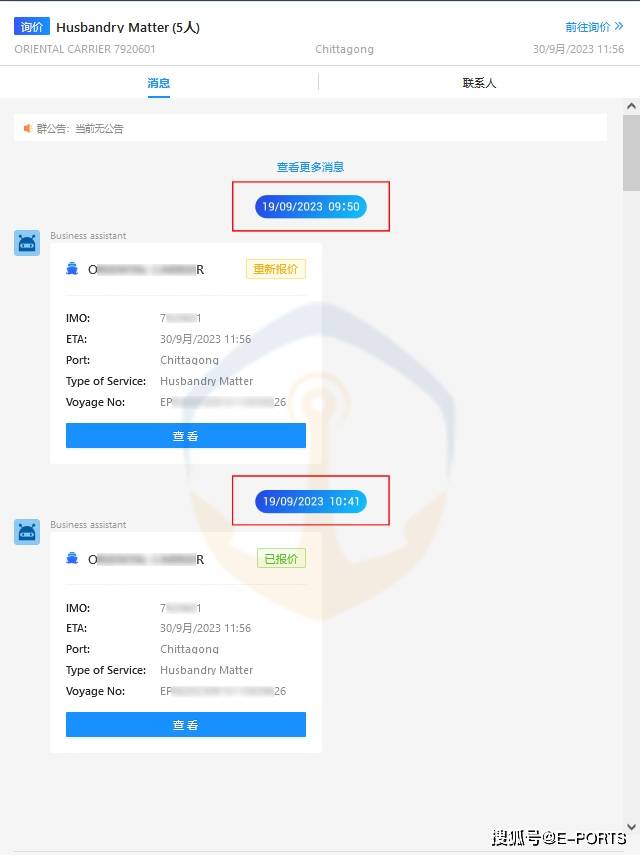This screenshot has height=855, width=640.
Task: Click the orange speaker announcement icon
Action: 27,128
